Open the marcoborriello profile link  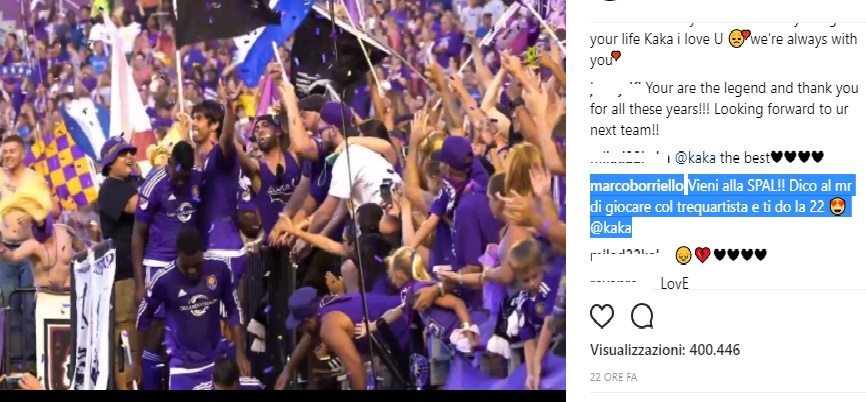point(637,187)
